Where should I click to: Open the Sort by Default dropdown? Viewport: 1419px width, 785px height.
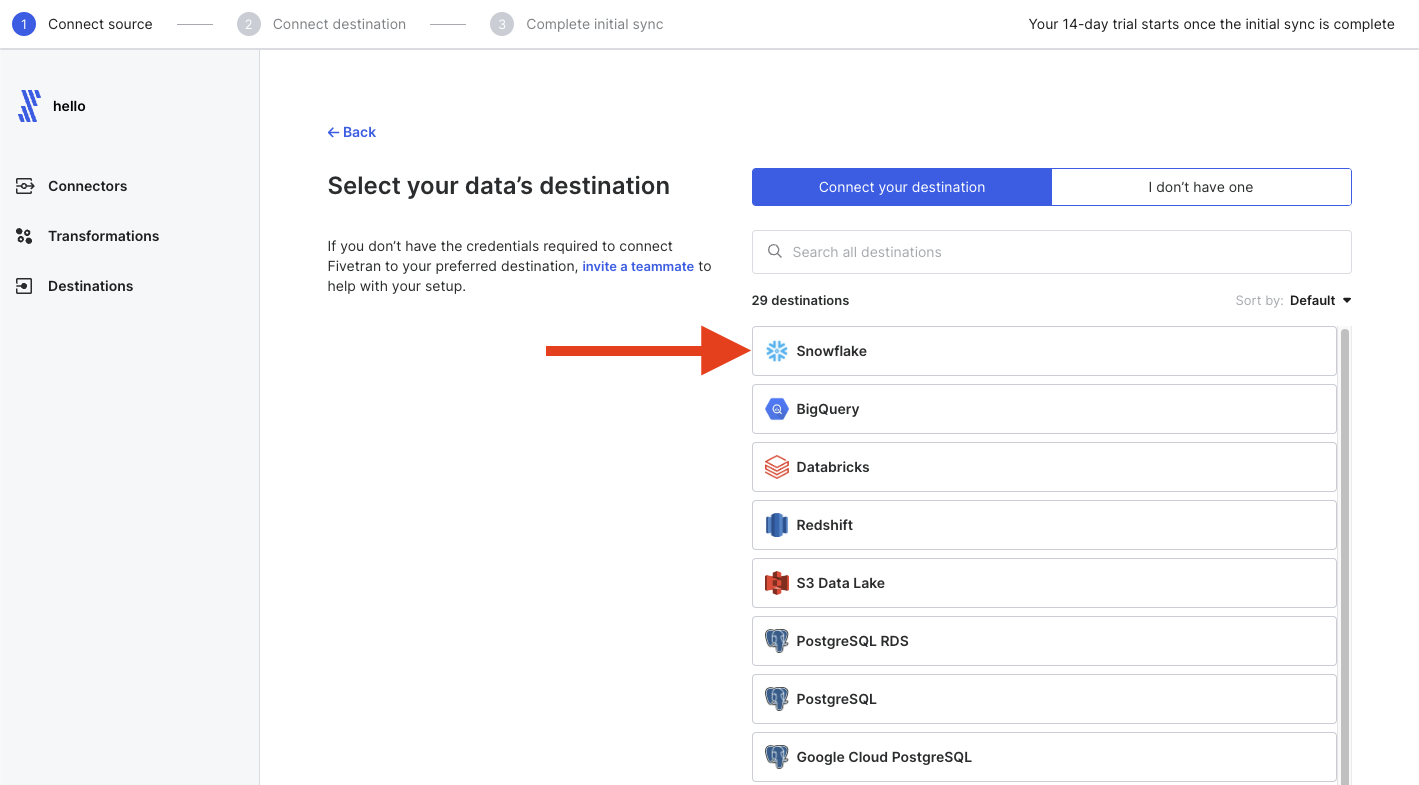[x=1320, y=300]
